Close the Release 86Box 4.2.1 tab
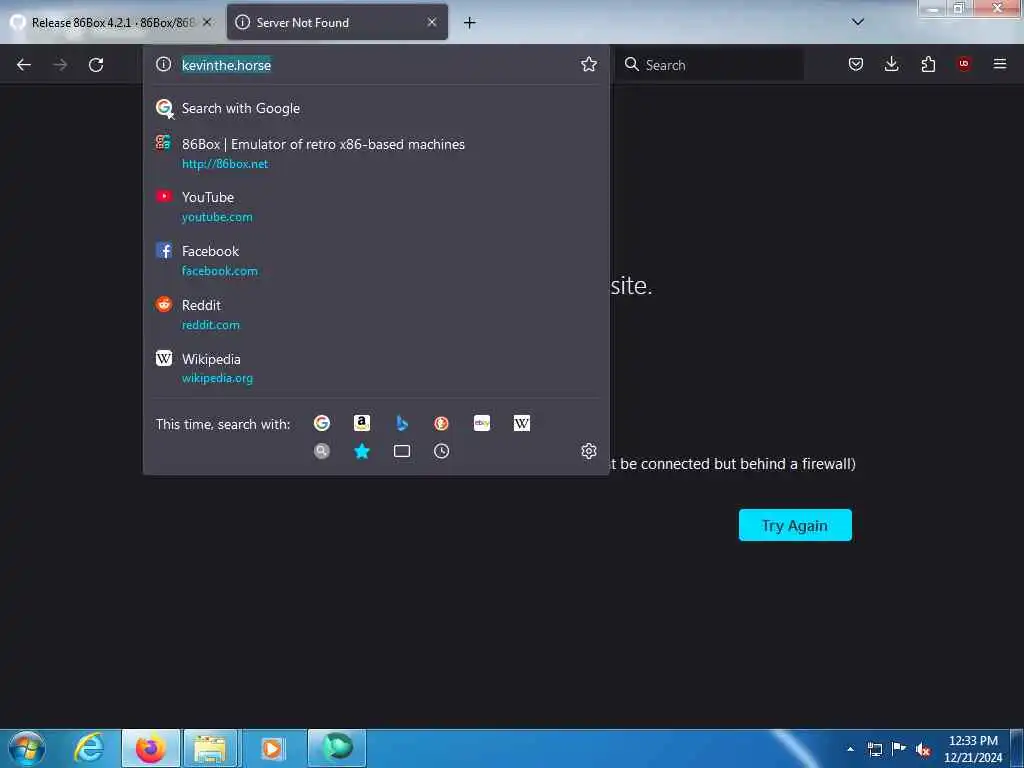 point(207,22)
